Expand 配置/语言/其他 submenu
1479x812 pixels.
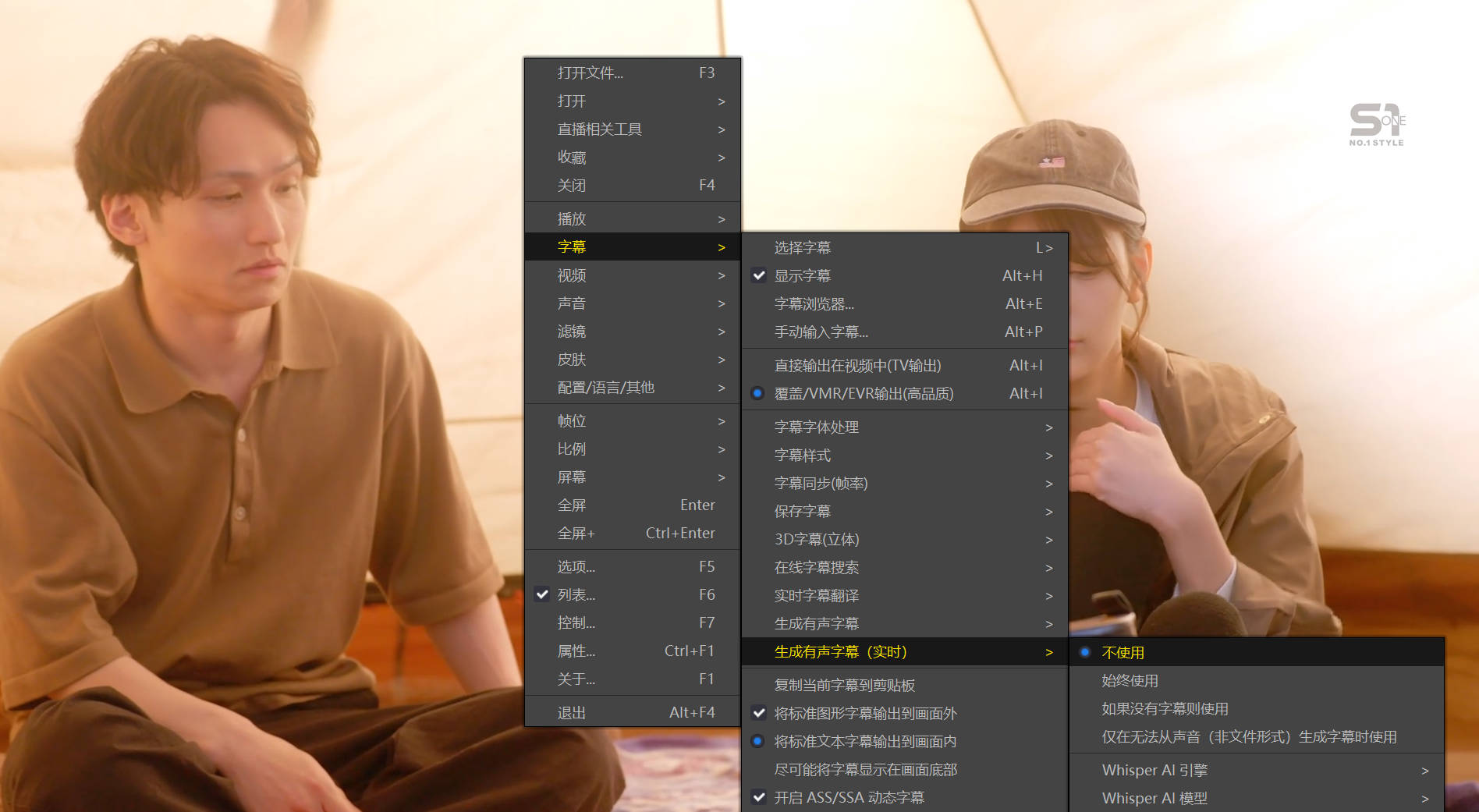633,388
